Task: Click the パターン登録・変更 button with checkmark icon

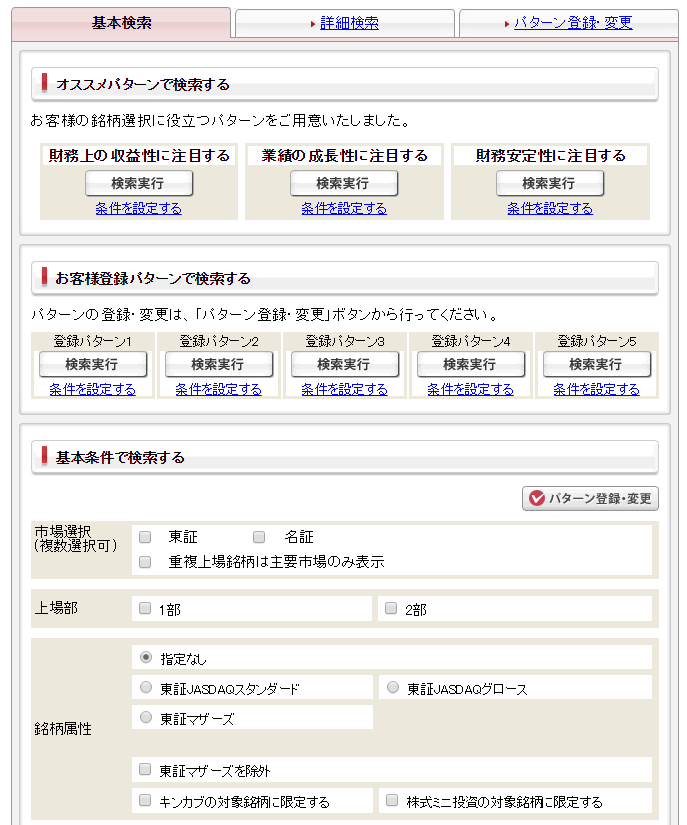Action: coord(590,498)
